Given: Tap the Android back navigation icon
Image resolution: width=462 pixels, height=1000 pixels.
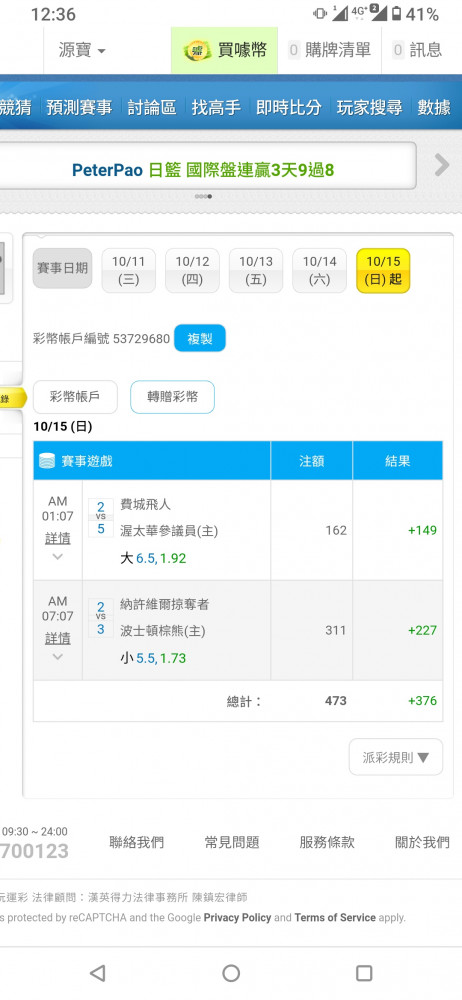Looking at the screenshot, I should pos(98,973).
